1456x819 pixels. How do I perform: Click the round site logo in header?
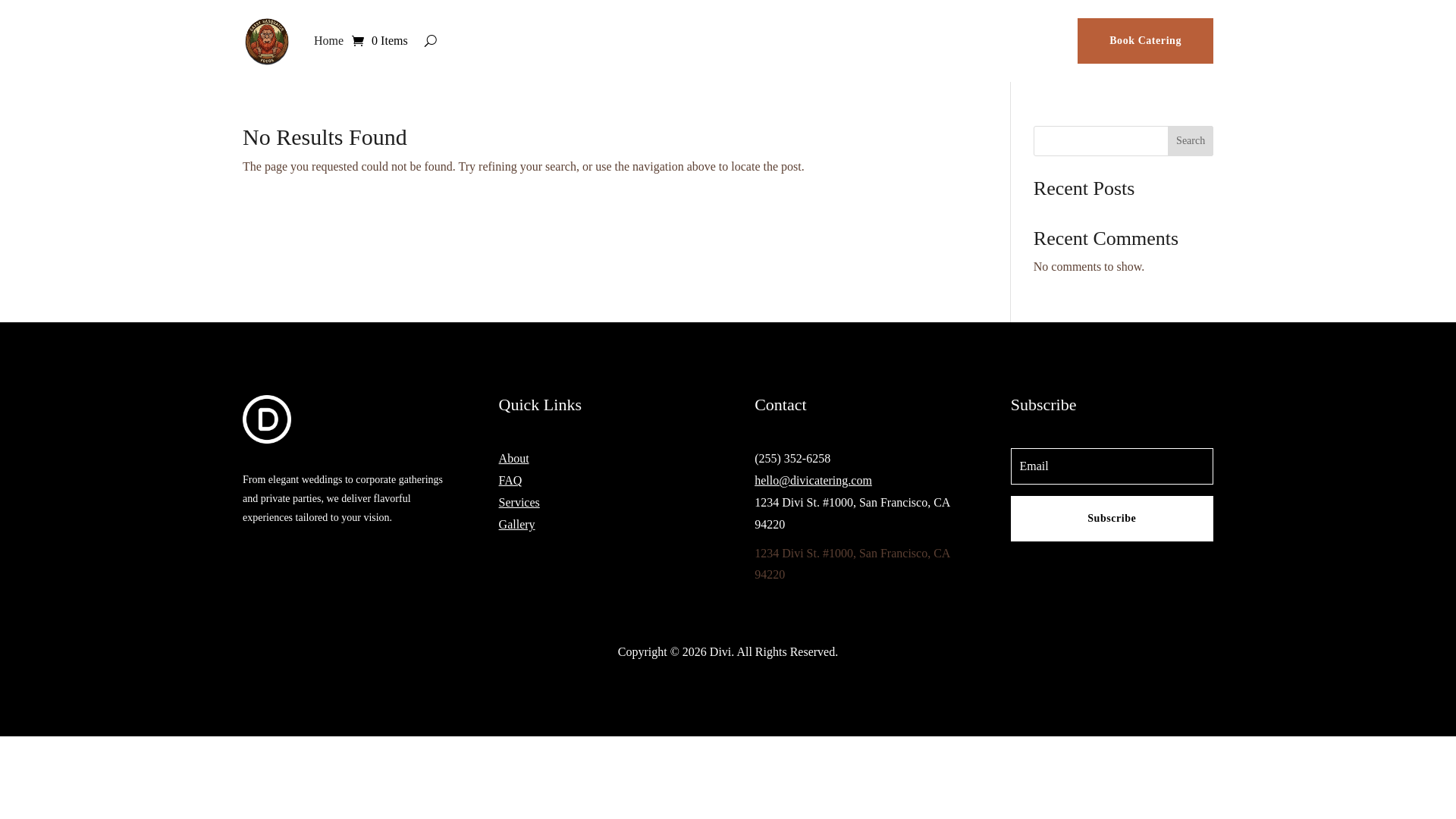tap(267, 41)
